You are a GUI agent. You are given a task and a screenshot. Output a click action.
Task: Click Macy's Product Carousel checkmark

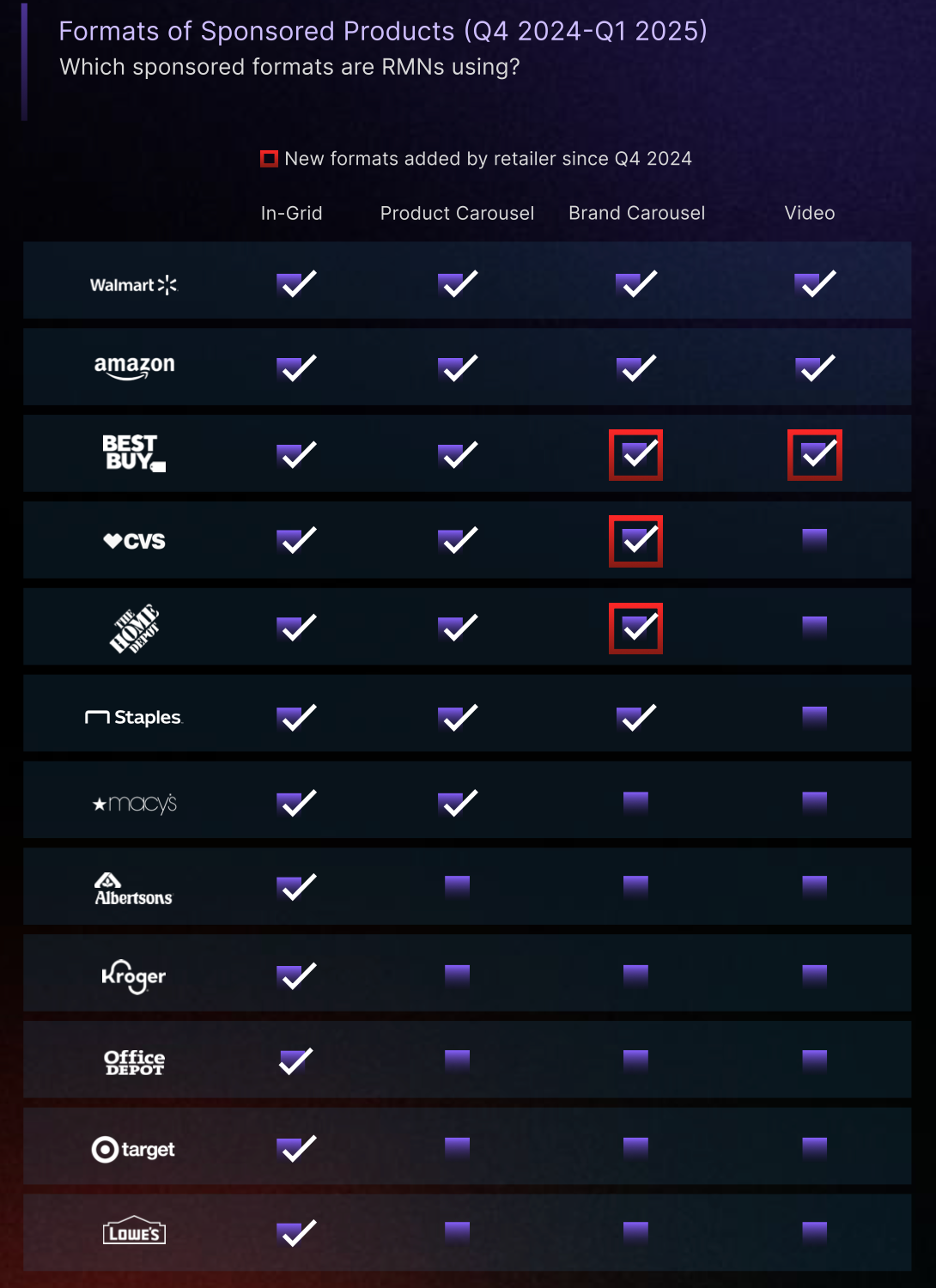tap(458, 803)
